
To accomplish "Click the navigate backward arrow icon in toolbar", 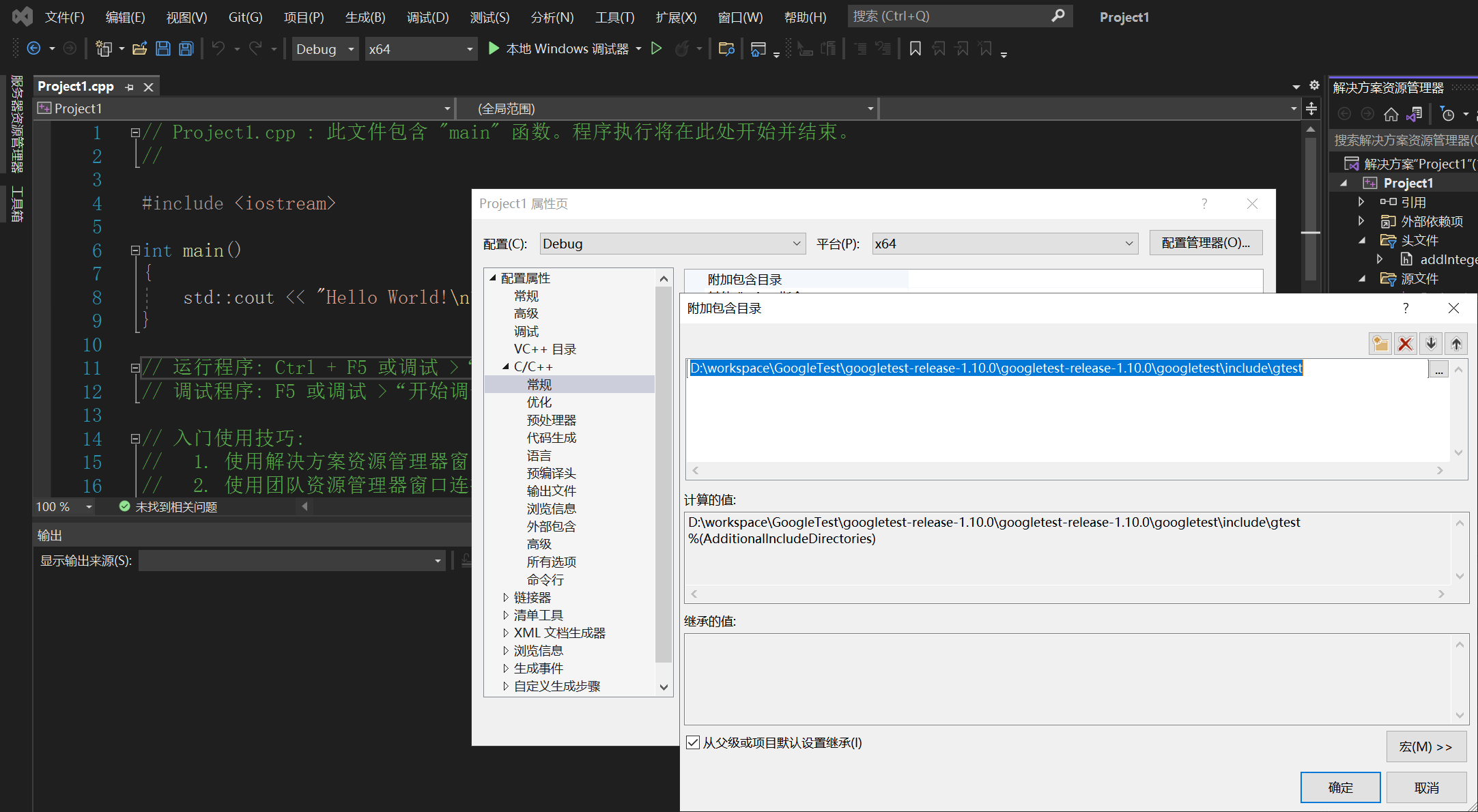I will pyautogui.click(x=33, y=48).
